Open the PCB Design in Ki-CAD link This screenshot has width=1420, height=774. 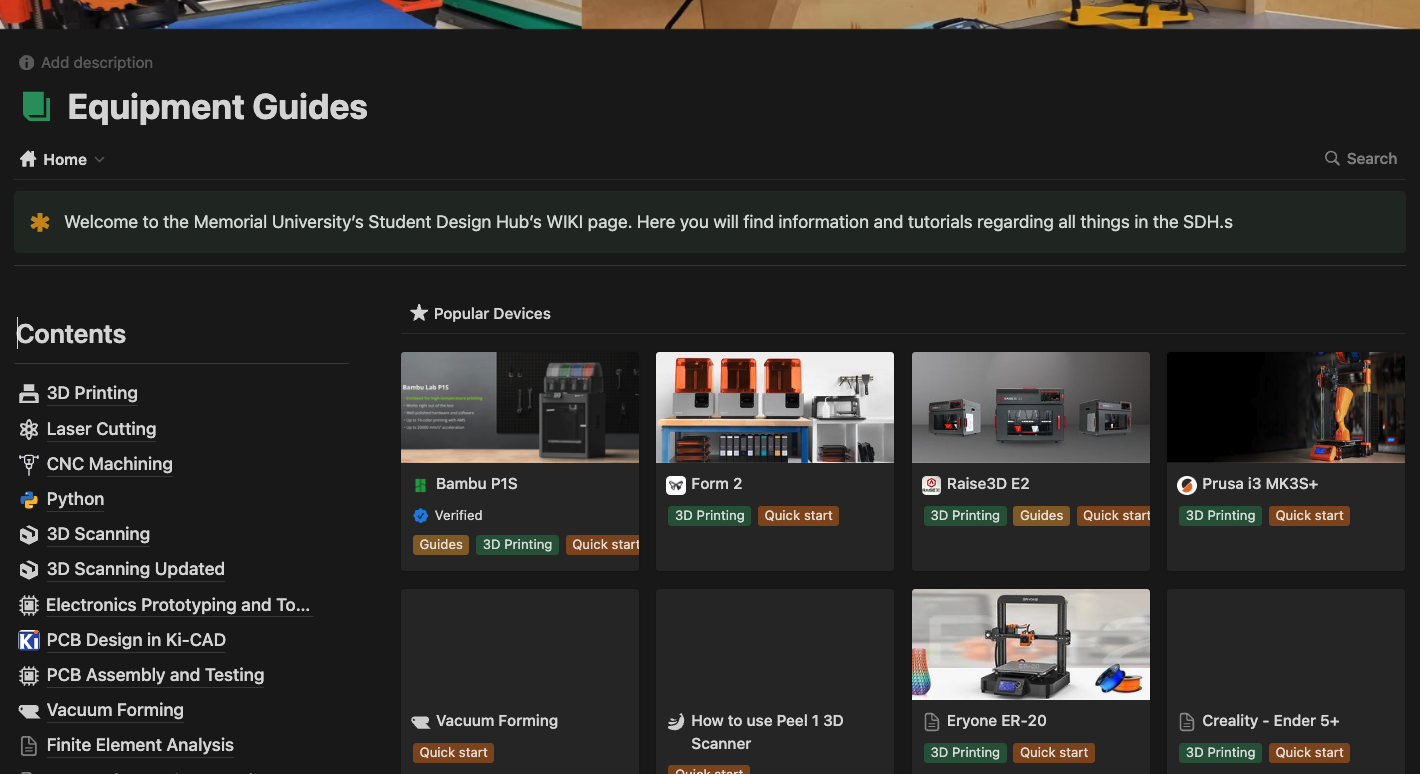136,640
